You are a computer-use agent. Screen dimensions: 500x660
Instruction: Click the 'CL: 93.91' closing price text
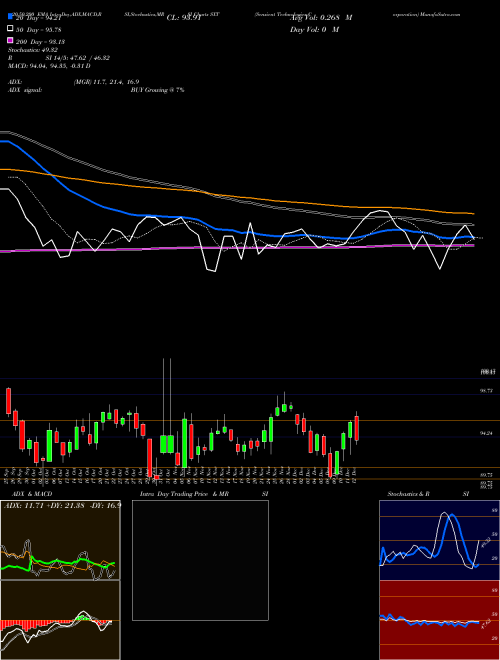tap(184, 18)
